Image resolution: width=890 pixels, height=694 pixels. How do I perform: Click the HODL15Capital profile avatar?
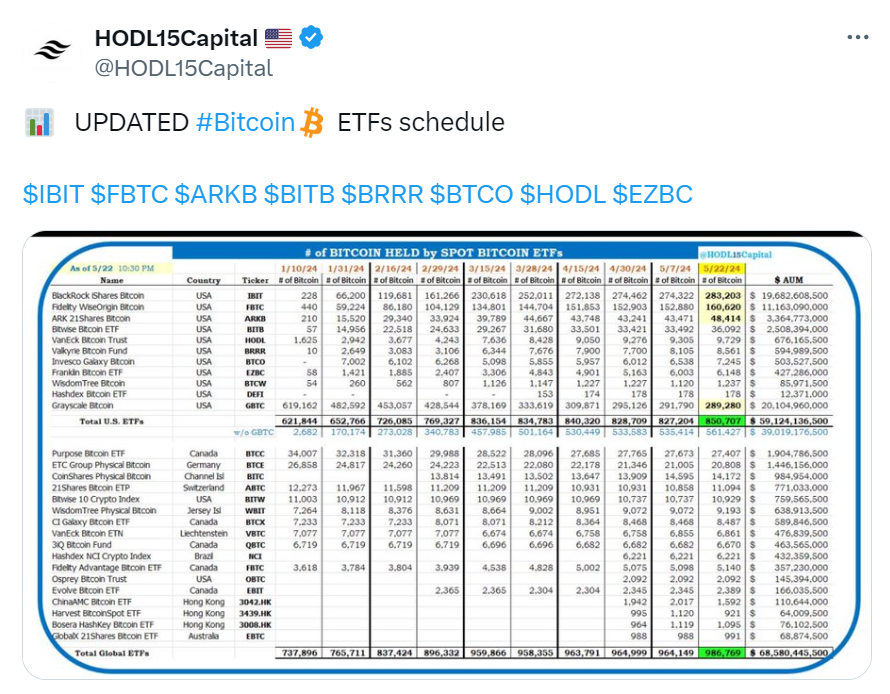(x=52, y=51)
